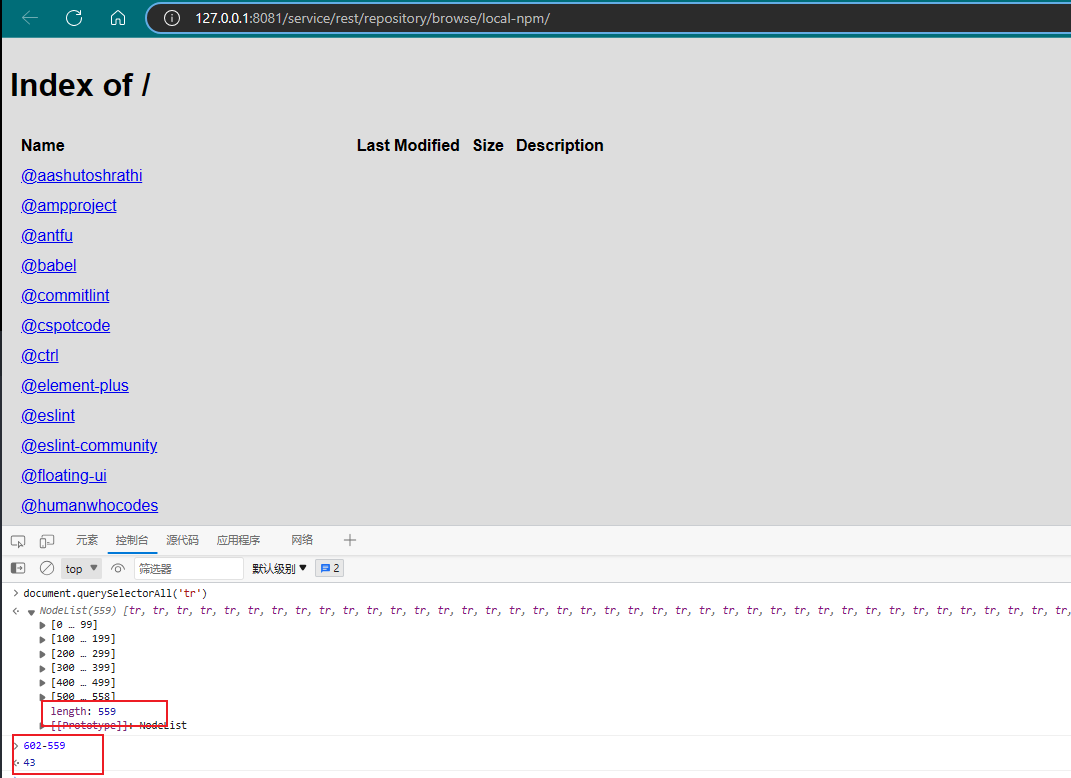Open live expression eye icon
Screen dimensions: 1071x778
coord(117,568)
